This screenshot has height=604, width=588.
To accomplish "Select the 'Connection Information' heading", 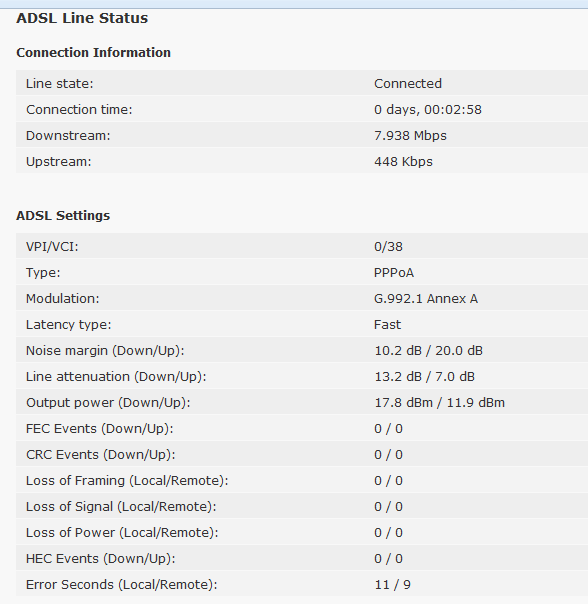I will [94, 53].
